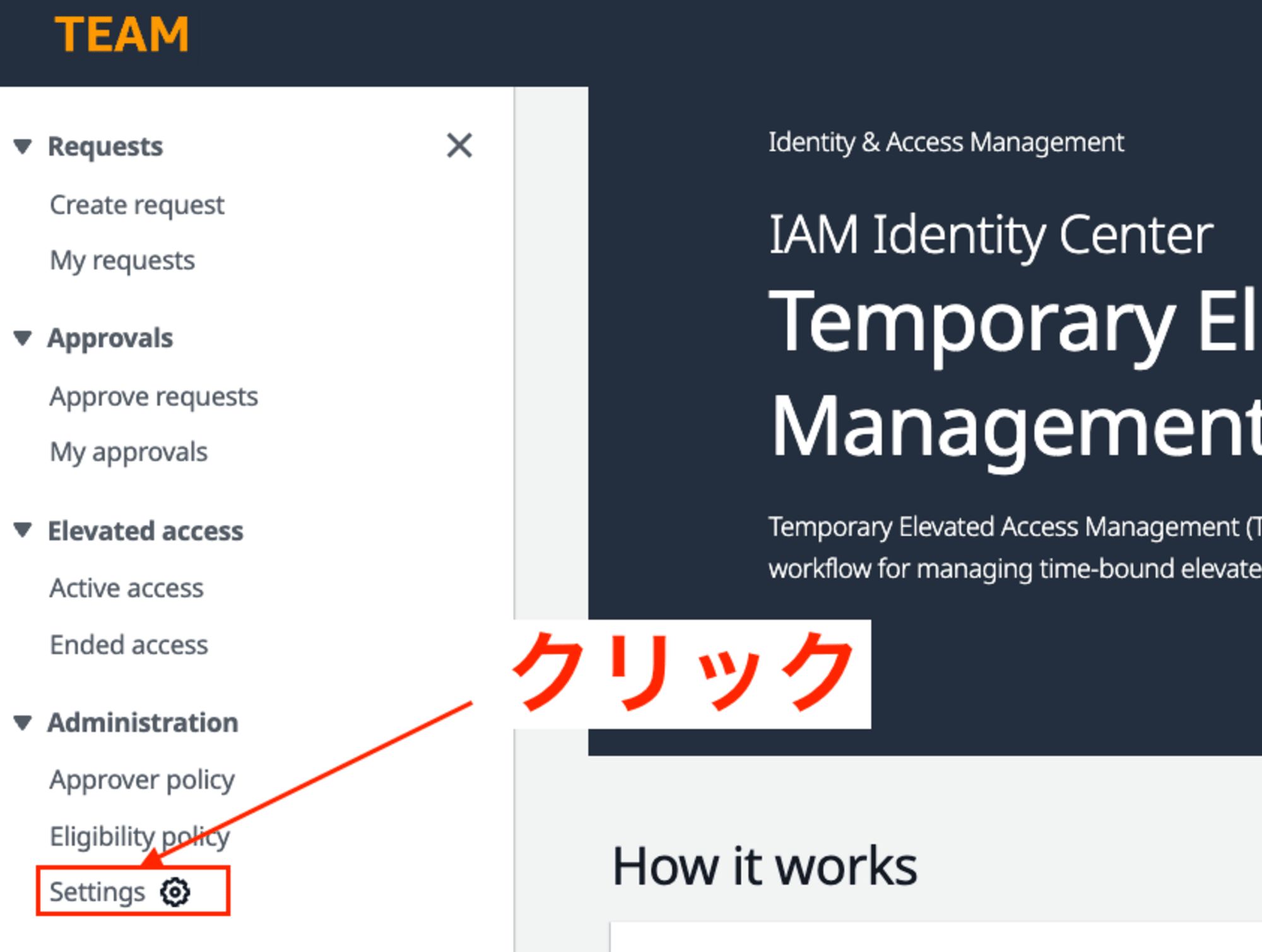Viewport: 1262px width, 952px height.
Task: Collapse the Administration section triangle
Action: click(23, 722)
